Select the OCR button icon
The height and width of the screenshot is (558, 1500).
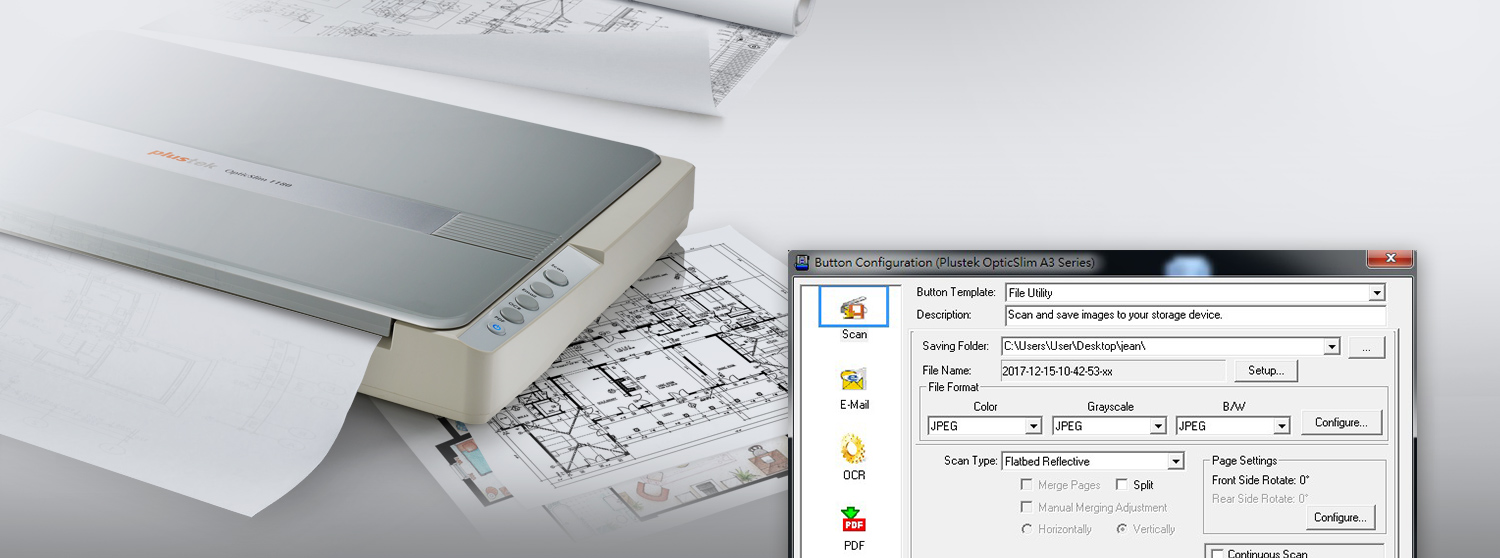[853, 449]
